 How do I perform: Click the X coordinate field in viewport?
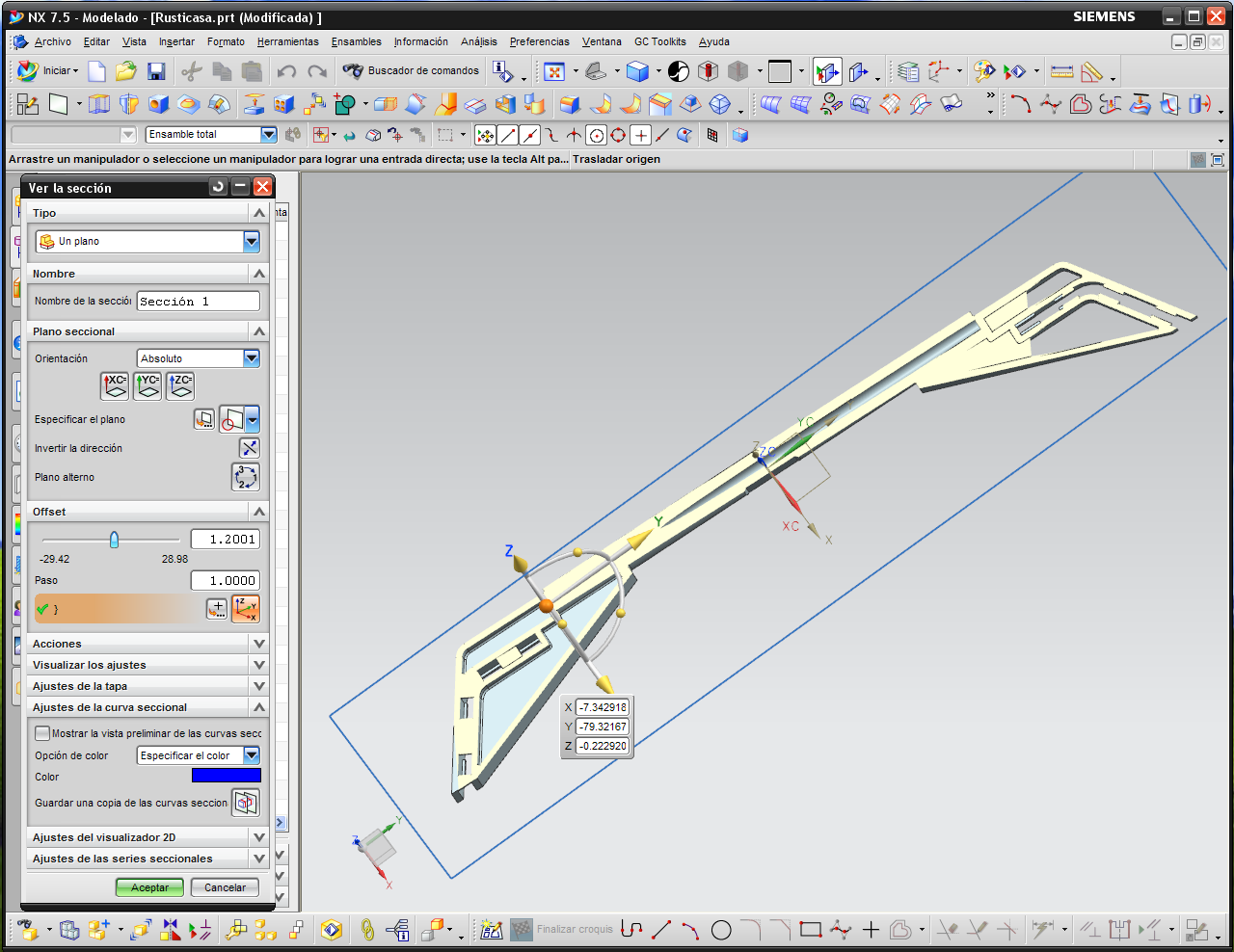point(603,707)
